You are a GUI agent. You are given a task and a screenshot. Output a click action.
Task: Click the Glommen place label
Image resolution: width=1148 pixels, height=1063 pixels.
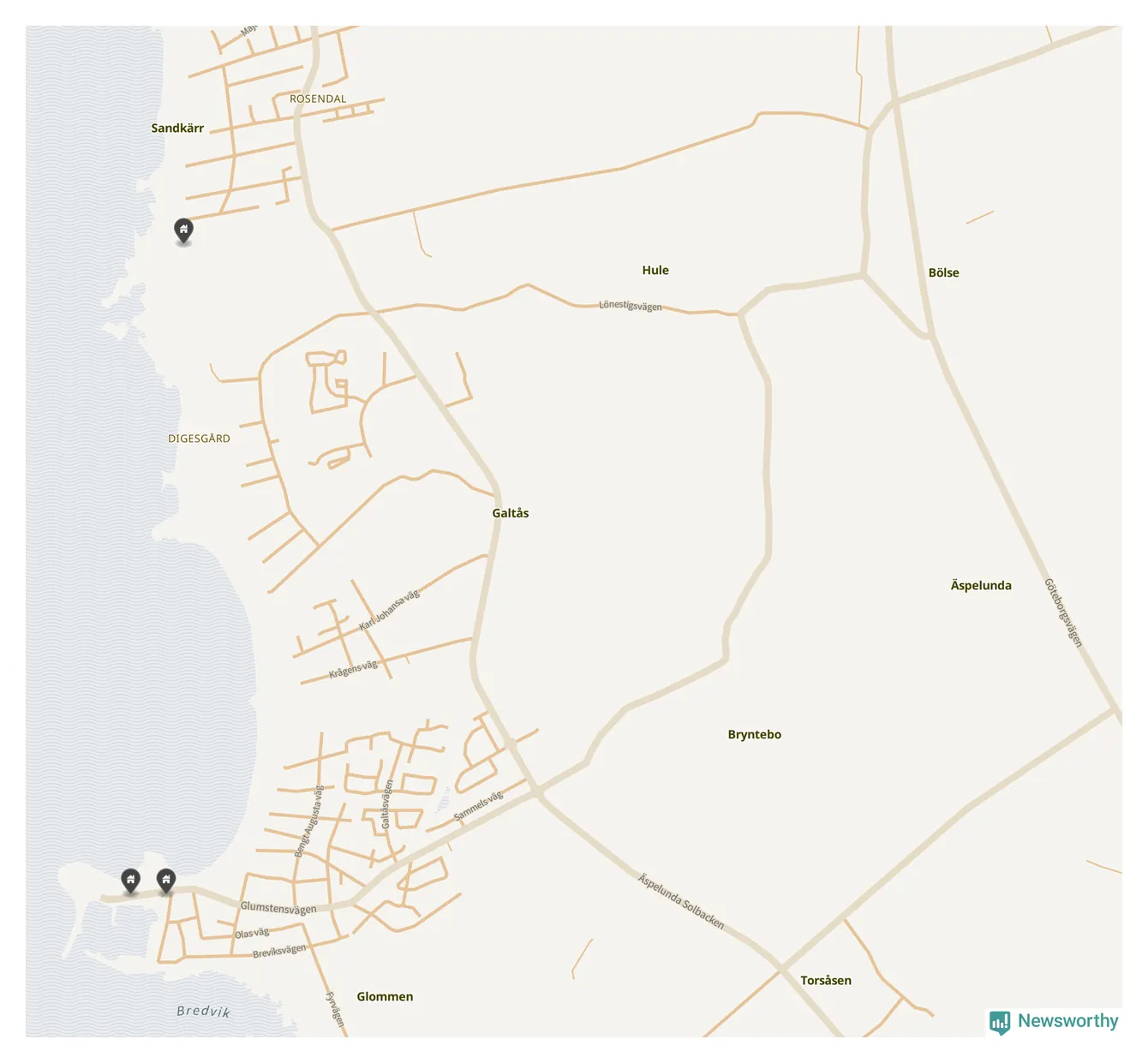[385, 996]
